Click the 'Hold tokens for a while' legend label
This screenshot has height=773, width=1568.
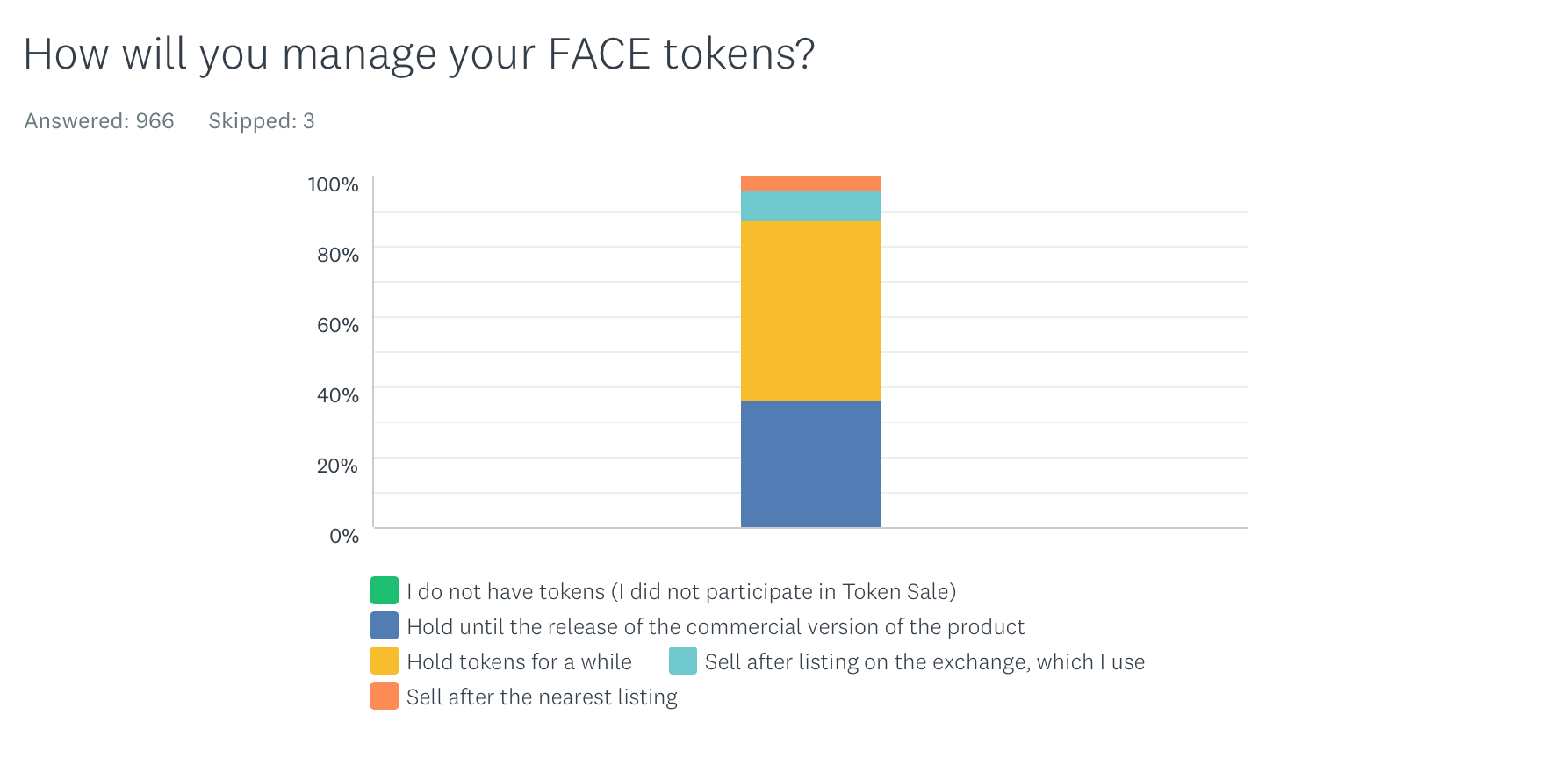coord(519,661)
